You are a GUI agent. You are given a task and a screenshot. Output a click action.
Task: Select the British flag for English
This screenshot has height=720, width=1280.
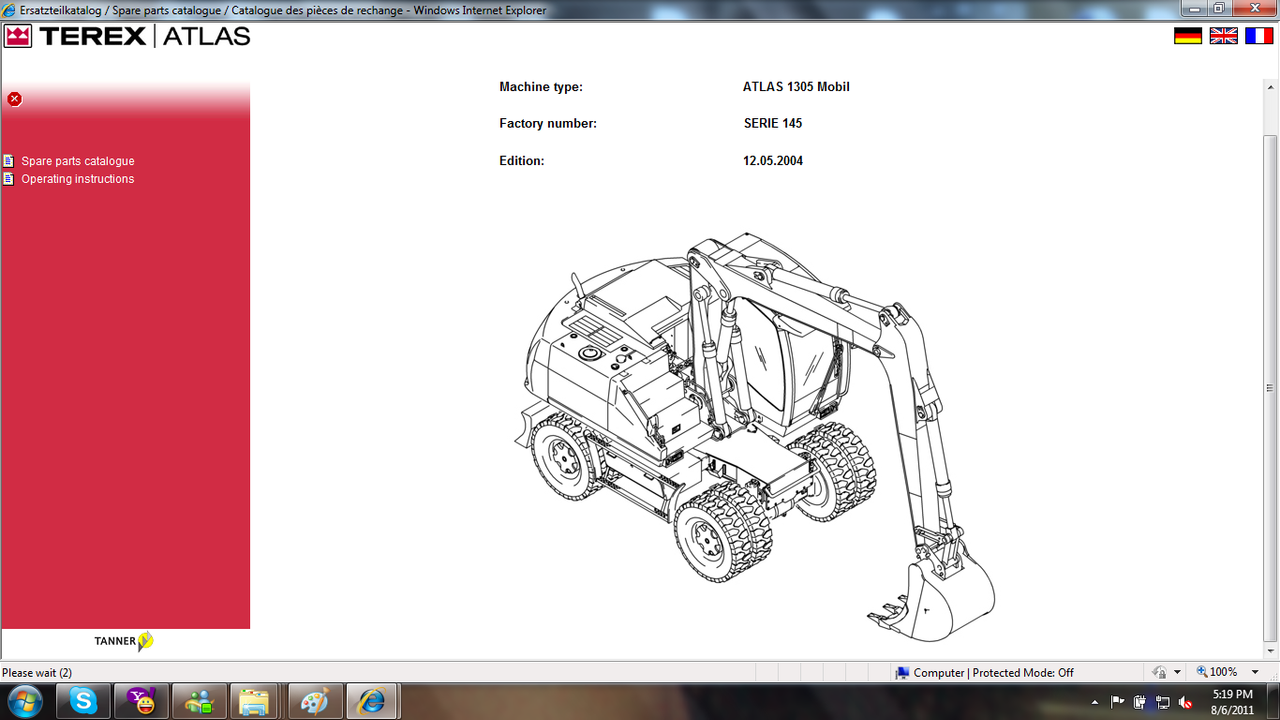(x=1223, y=36)
